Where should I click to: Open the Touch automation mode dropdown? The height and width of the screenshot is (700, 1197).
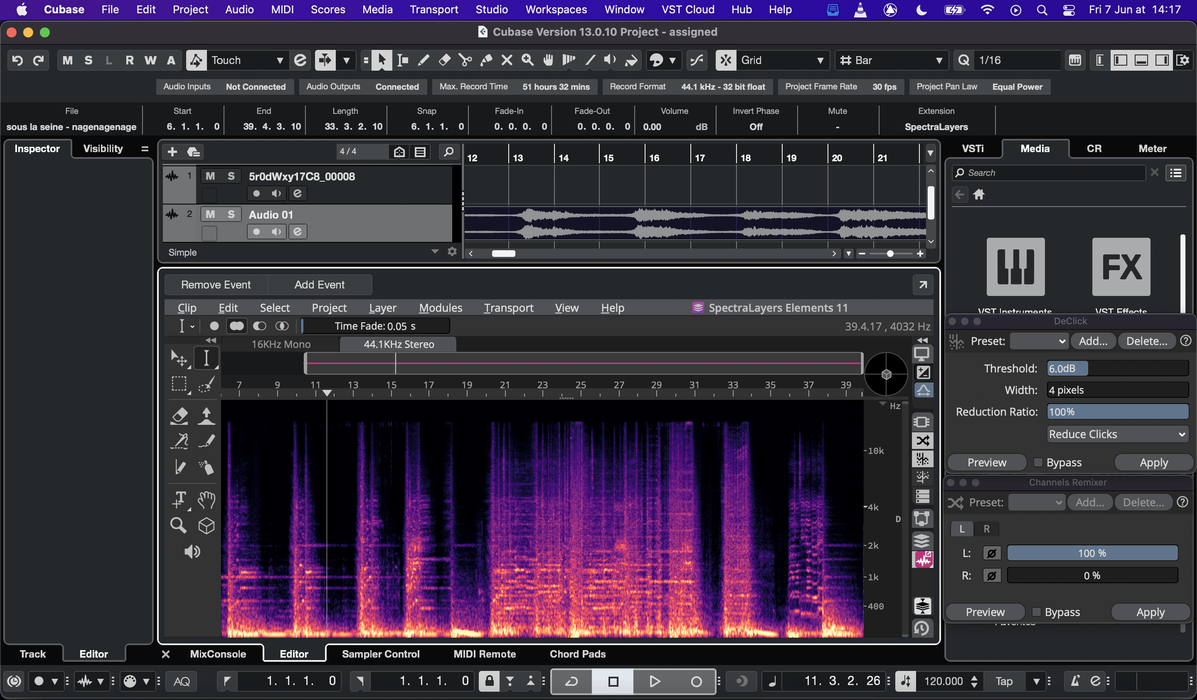pos(247,60)
